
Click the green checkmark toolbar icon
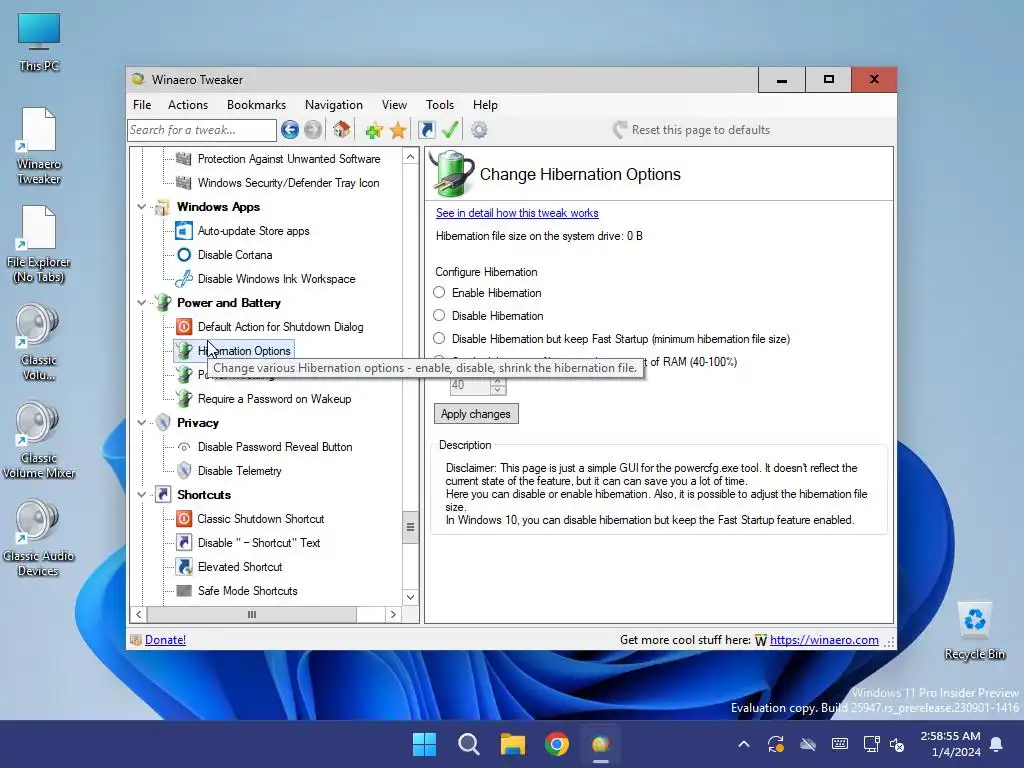450,130
